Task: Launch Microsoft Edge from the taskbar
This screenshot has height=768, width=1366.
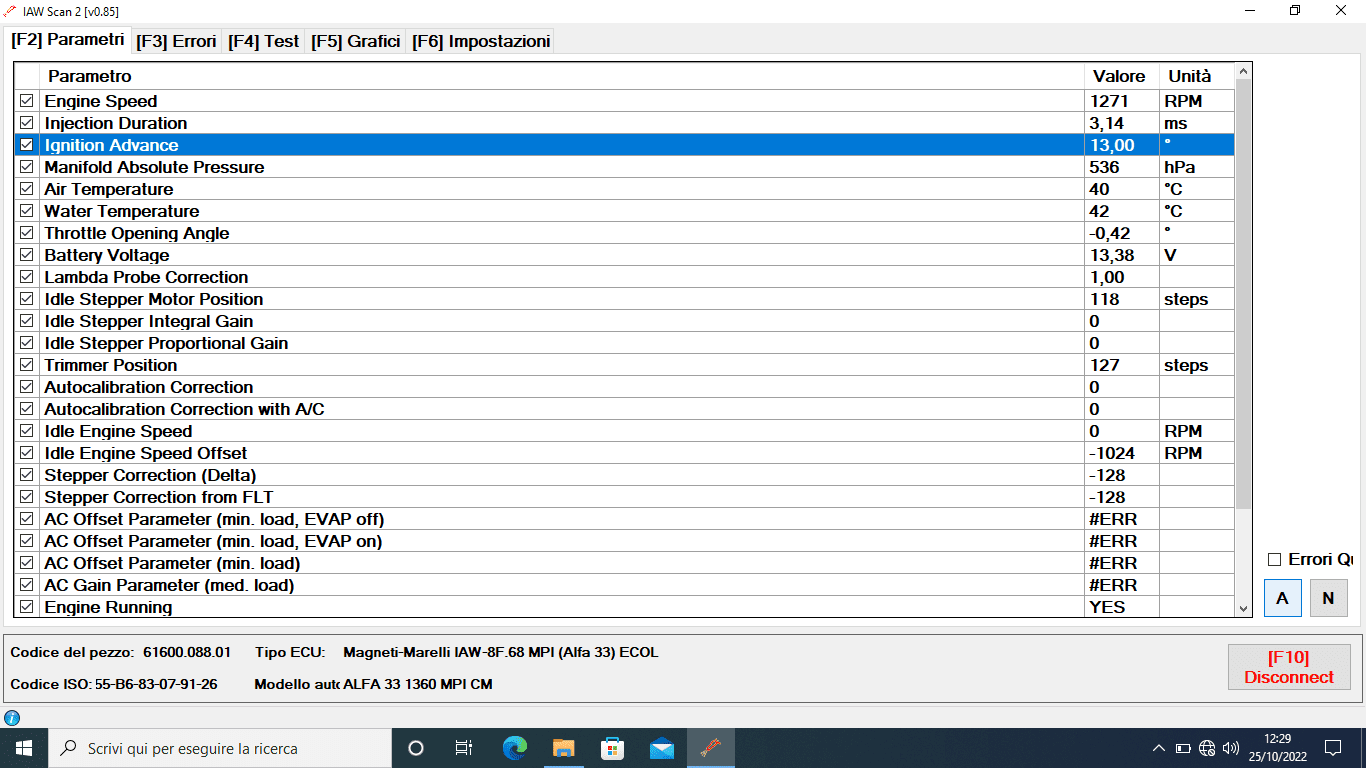Action: coord(515,748)
